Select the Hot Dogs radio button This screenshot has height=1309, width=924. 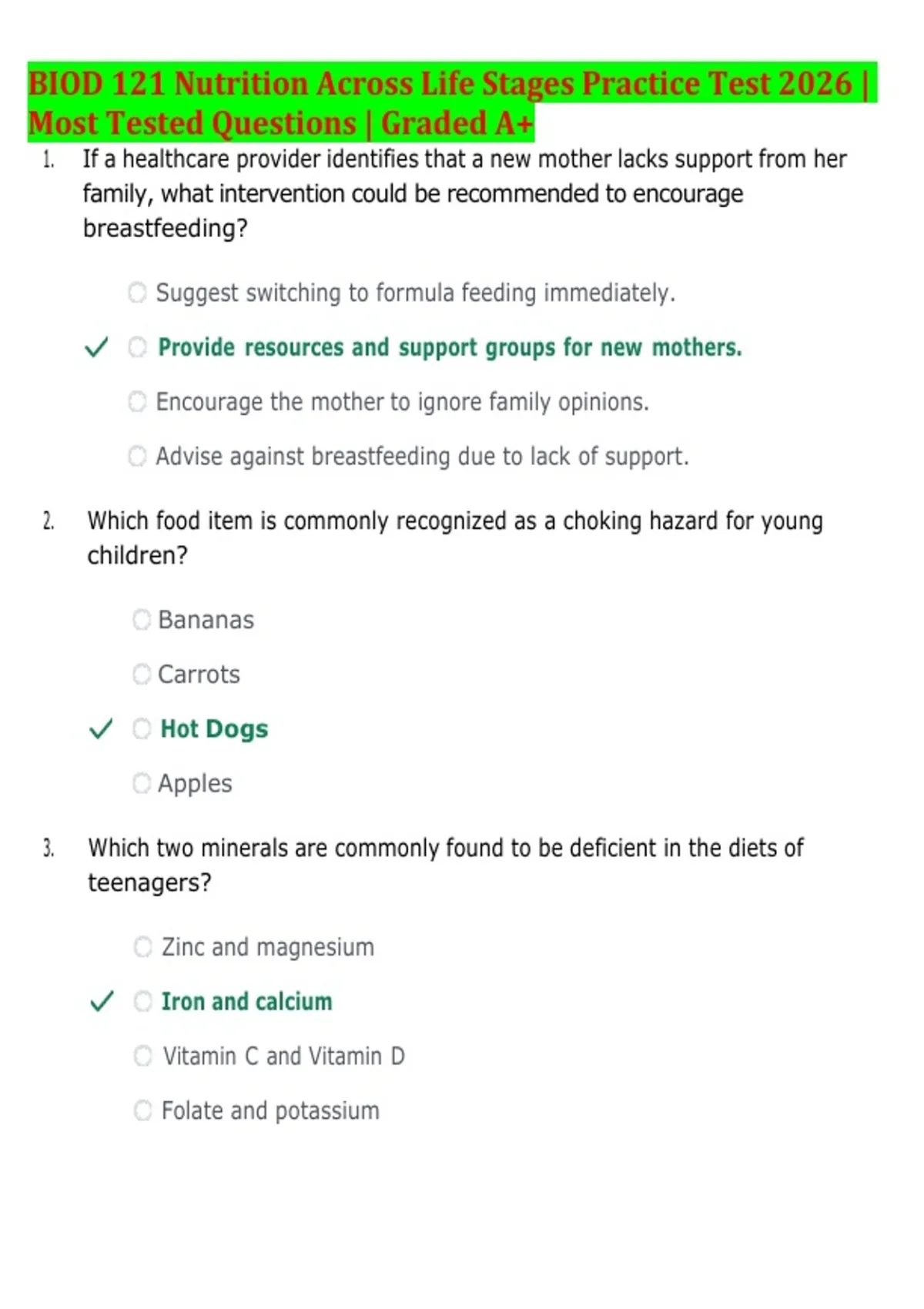tap(142, 728)
